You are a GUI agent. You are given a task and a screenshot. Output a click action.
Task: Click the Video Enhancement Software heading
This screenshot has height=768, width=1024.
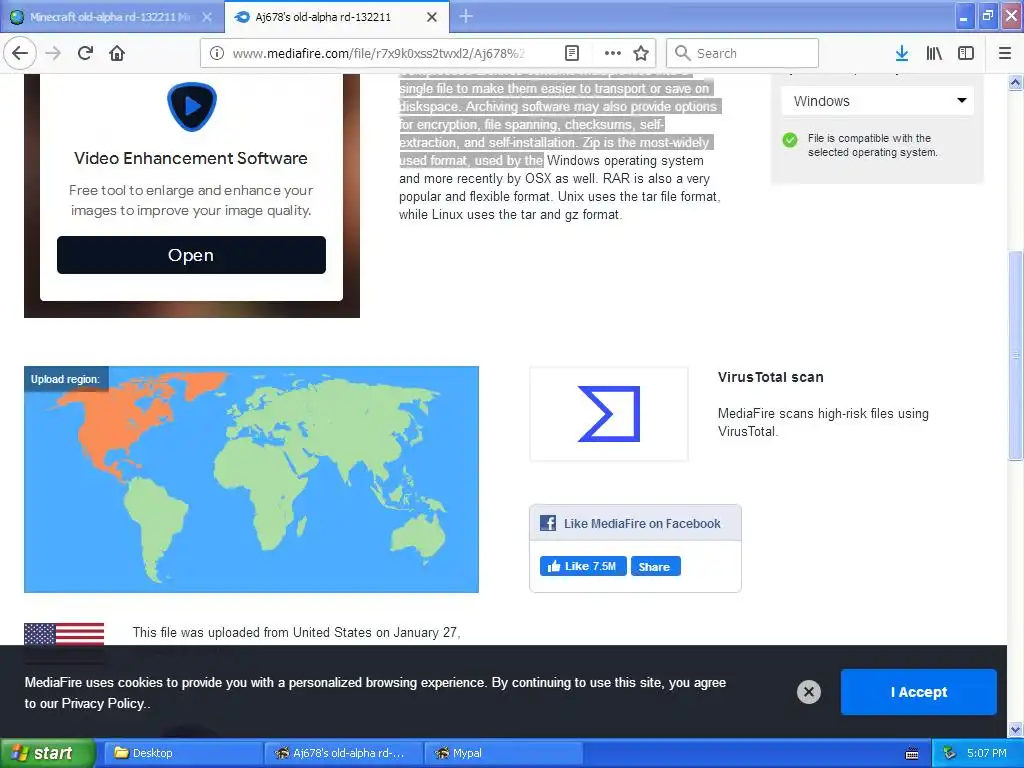pyautogui.click(x=191, y=158)
